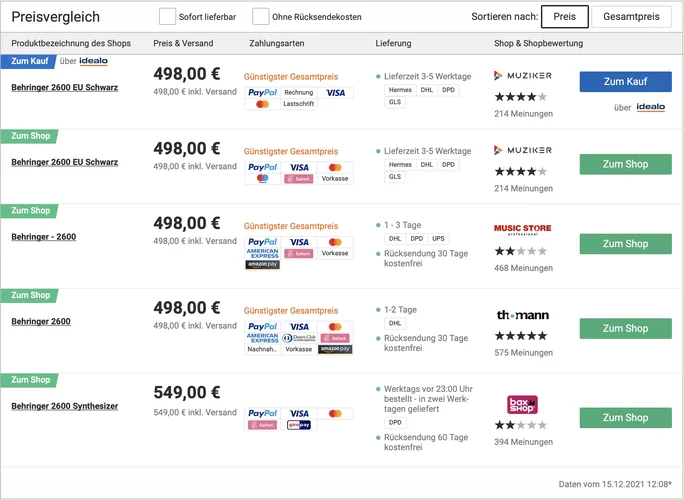Image resolution: width=684 pixels, height=500 pixels.
Task: Sort offers by Preis
Action: pos(565,16)
